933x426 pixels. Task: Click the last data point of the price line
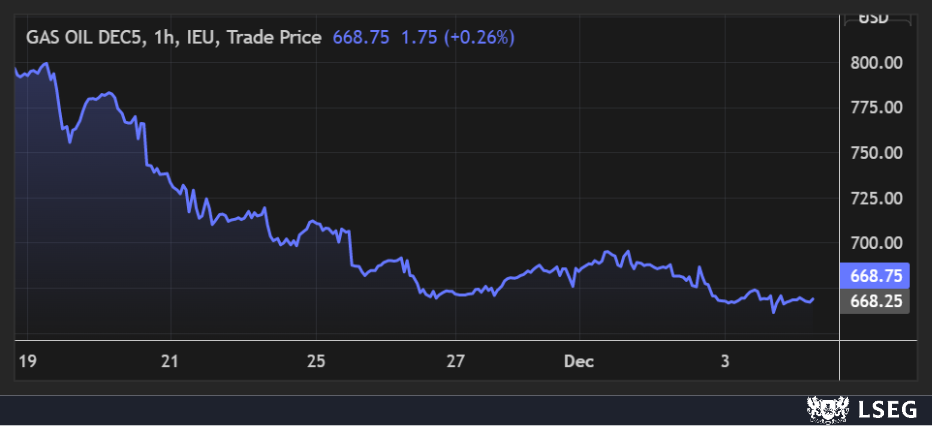point(813,298)
